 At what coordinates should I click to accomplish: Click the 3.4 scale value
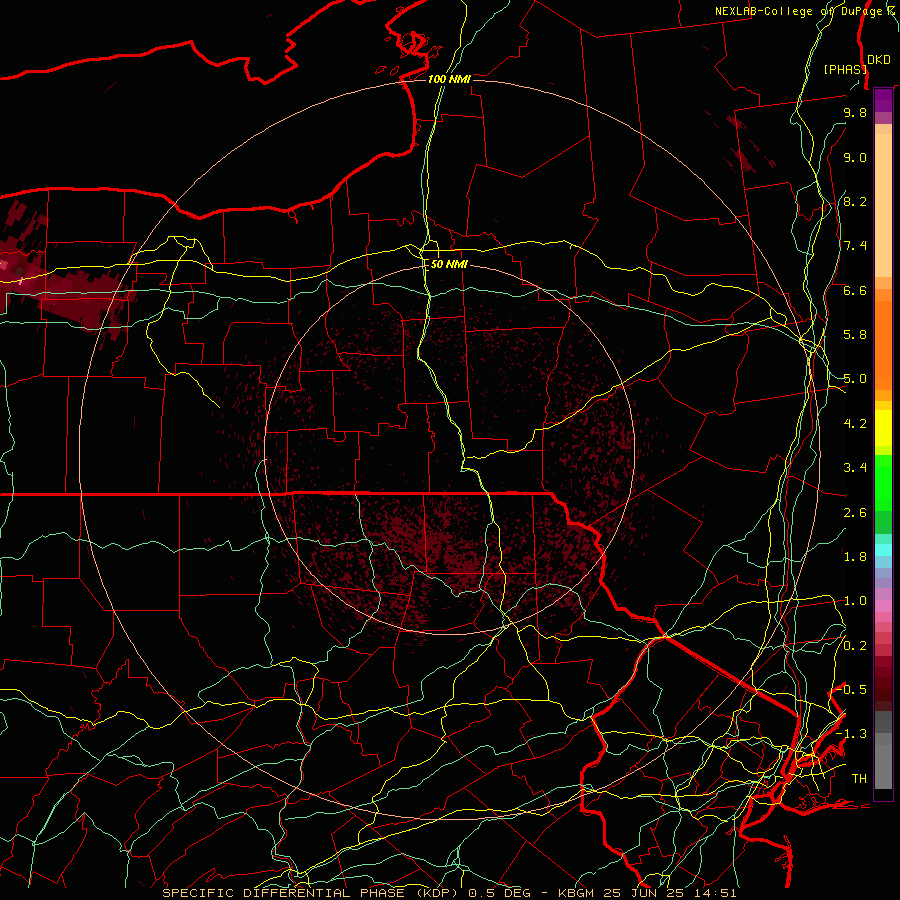[855, 468]
